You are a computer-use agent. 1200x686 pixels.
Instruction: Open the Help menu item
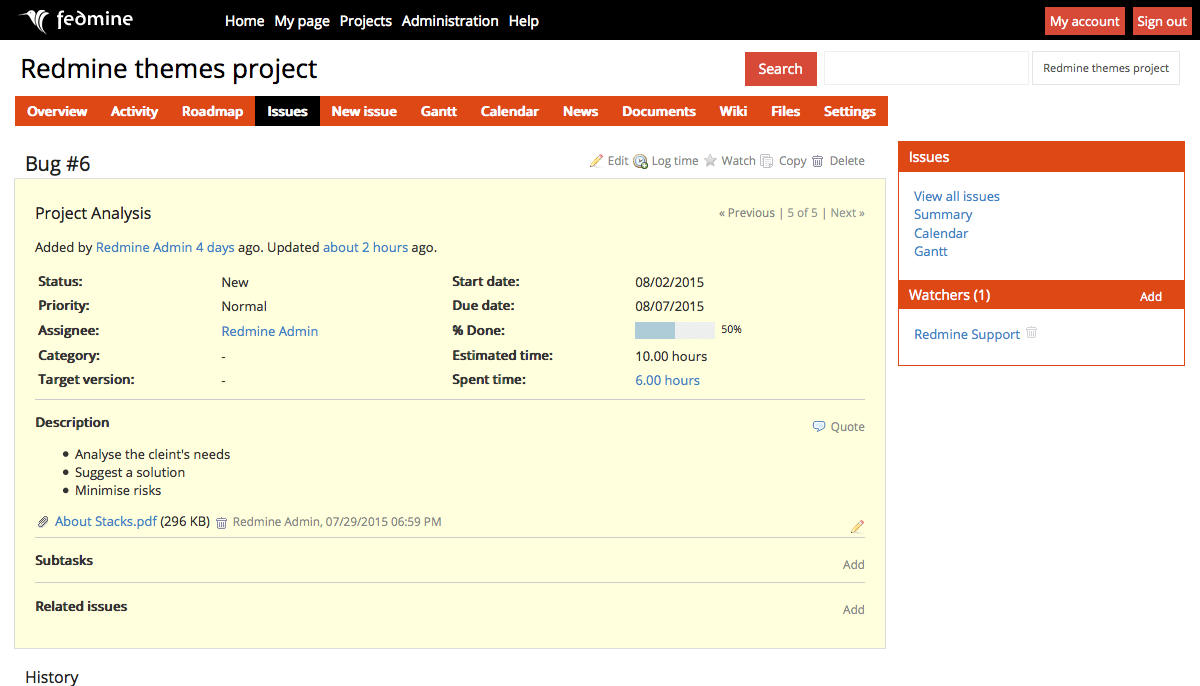[x=524, y=20]
